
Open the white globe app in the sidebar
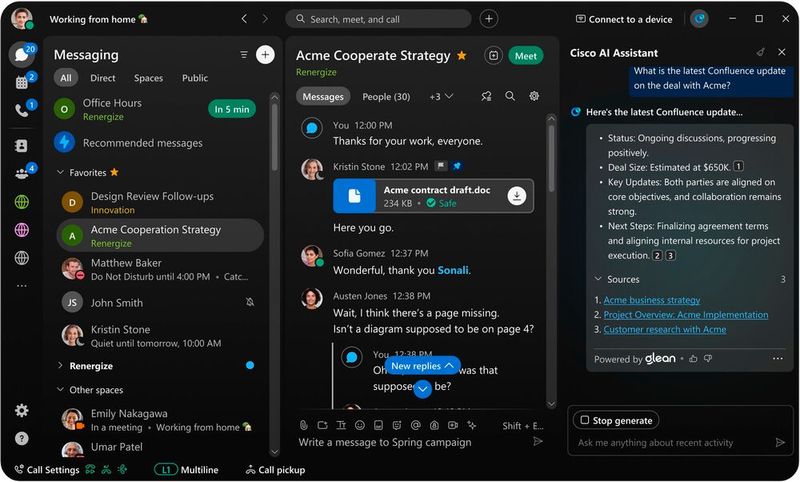pyautogui.click(x=21, y=258)
